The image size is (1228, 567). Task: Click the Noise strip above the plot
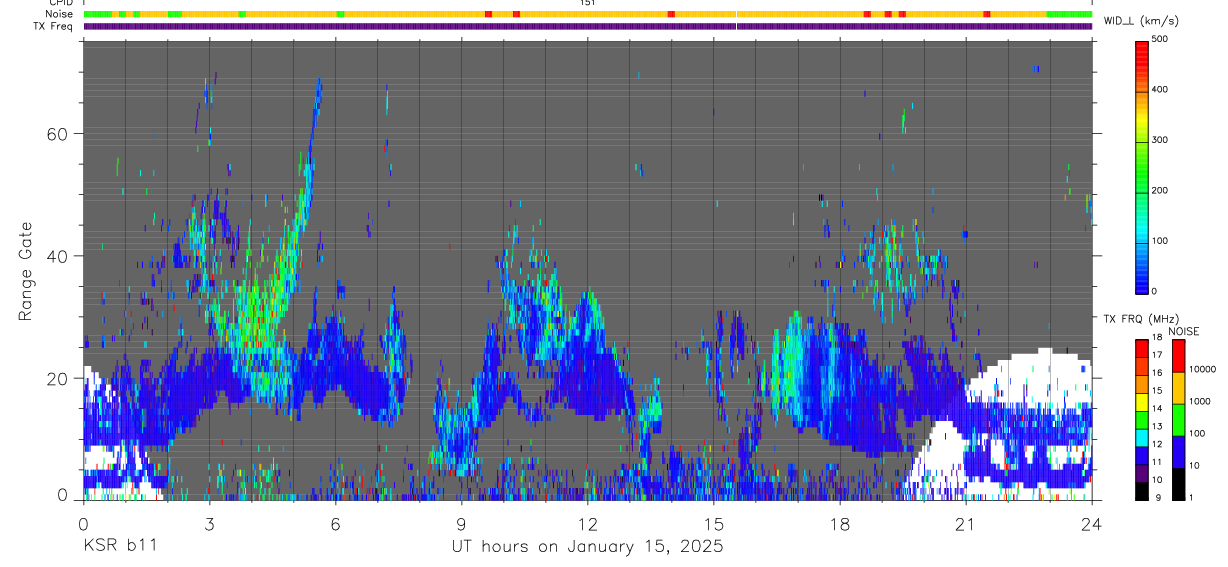point(588,14)
